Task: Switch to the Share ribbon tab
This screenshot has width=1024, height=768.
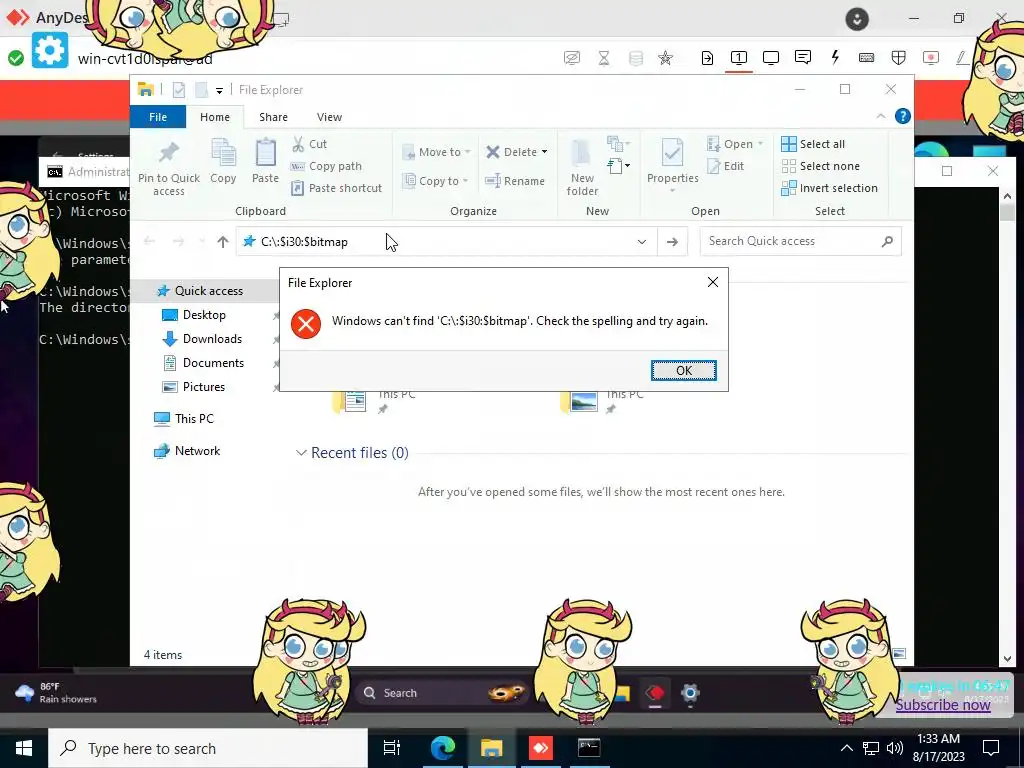Action: [x=273, y=117]
